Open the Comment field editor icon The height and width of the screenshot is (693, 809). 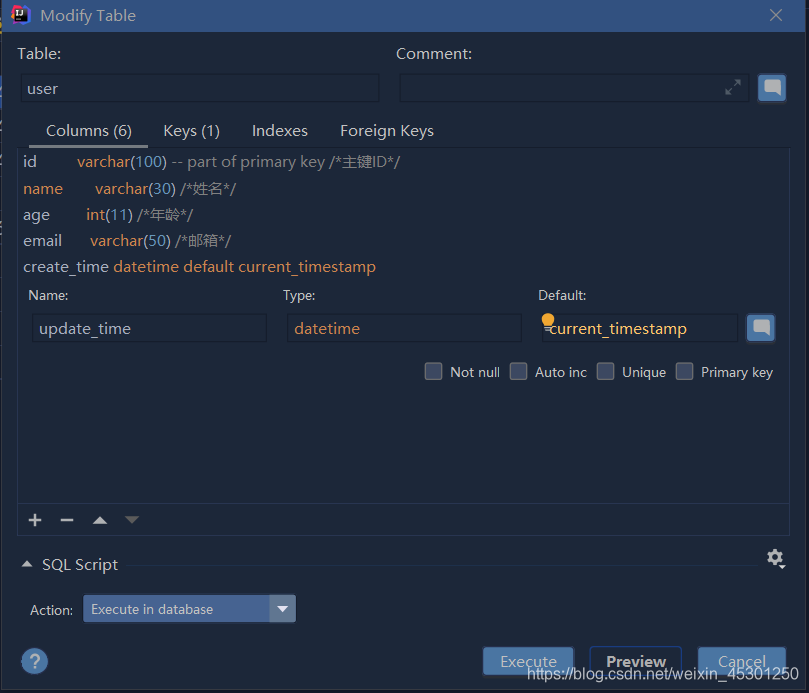(x=772, y=87)
